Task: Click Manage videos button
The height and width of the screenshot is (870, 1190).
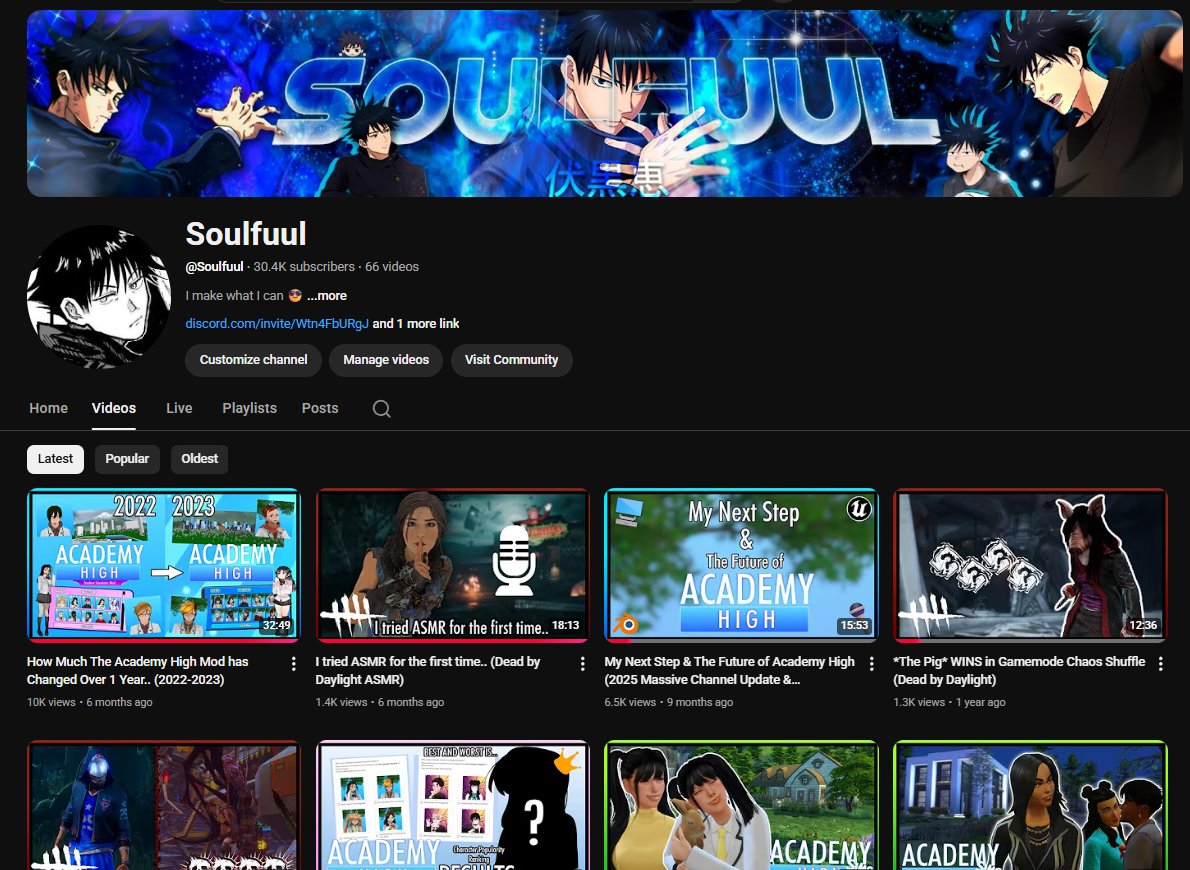Action: click(x=386, y=360)
